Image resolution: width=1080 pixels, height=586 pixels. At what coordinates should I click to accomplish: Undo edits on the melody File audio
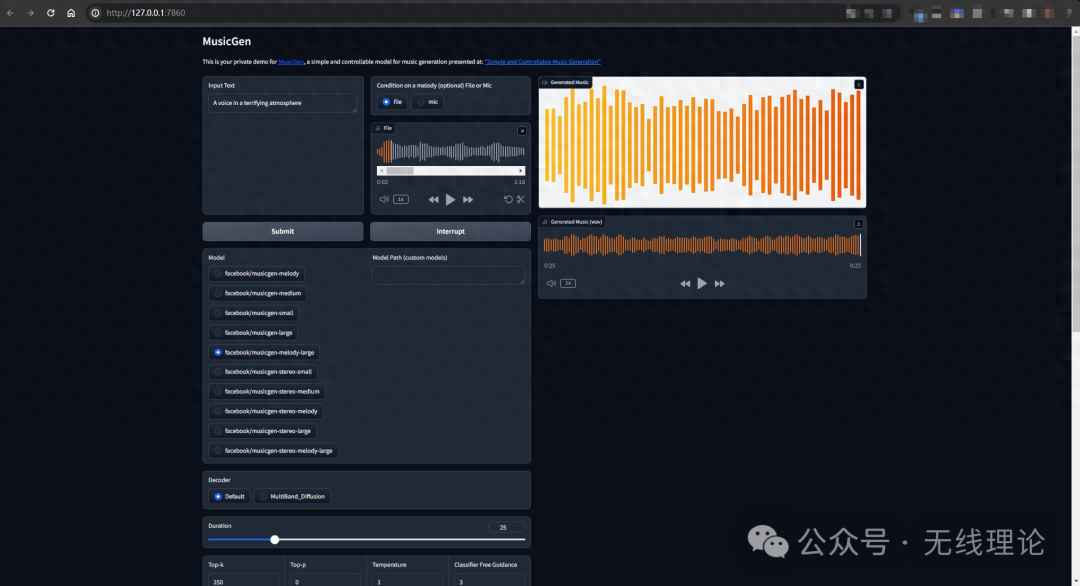pos(508,200)
